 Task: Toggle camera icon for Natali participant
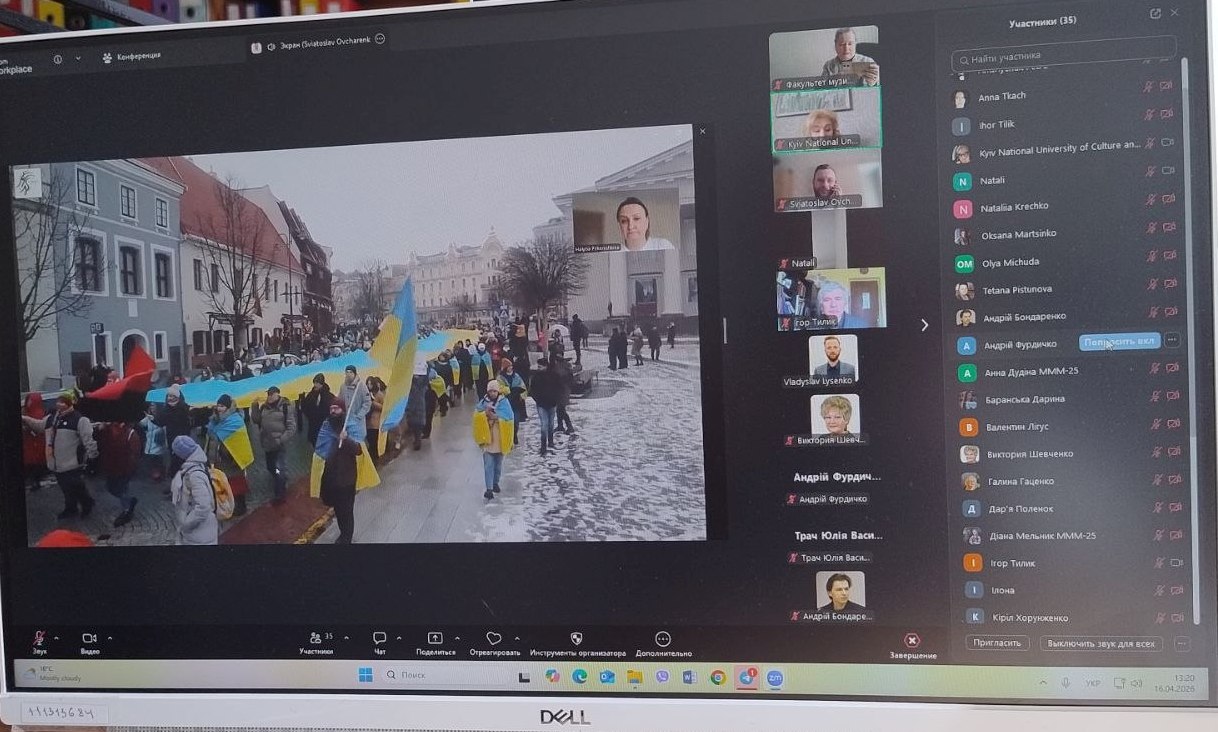click(1167, 171)
